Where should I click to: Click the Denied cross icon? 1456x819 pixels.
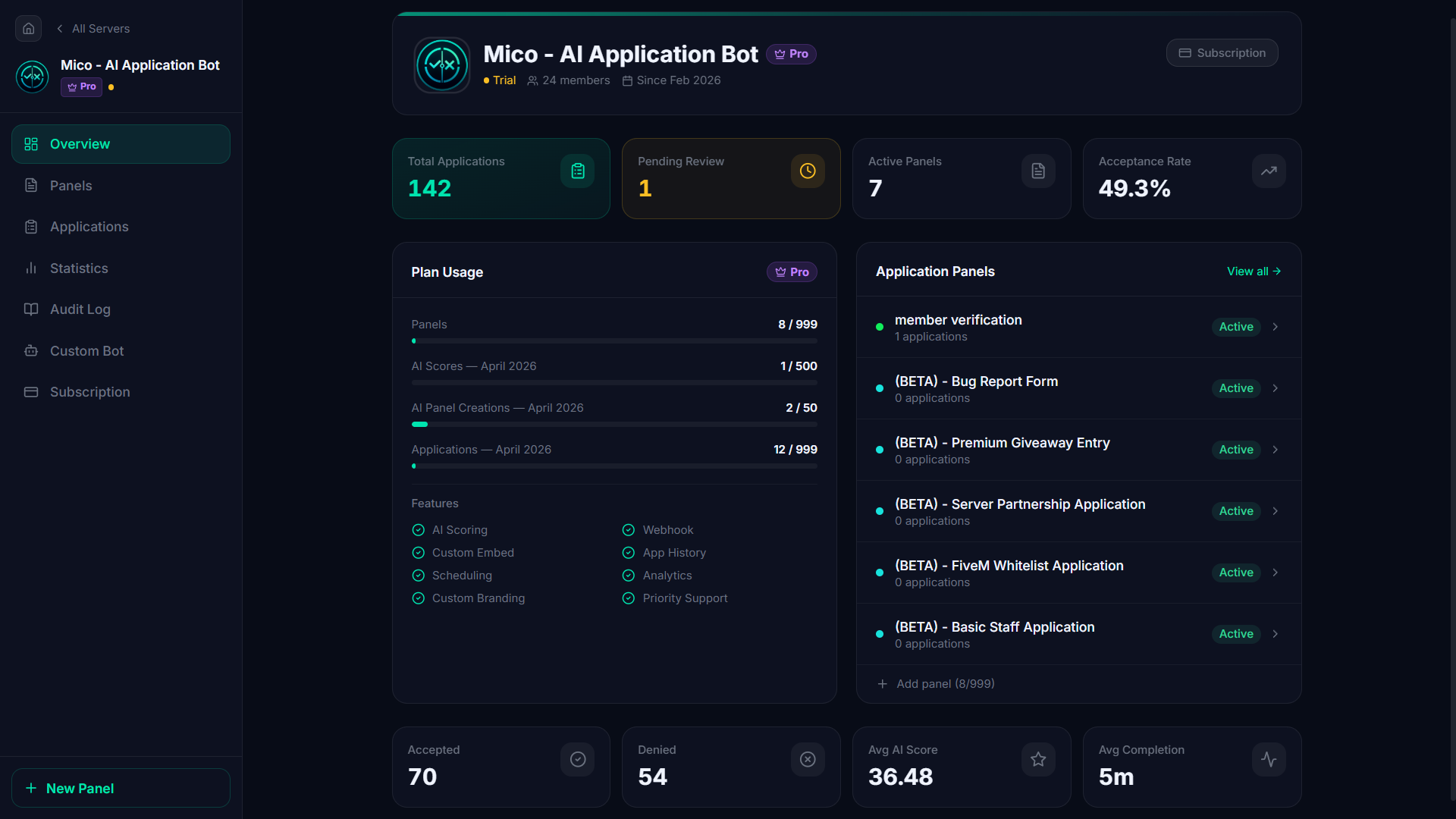pyautogui.click(x=808, y=760)
